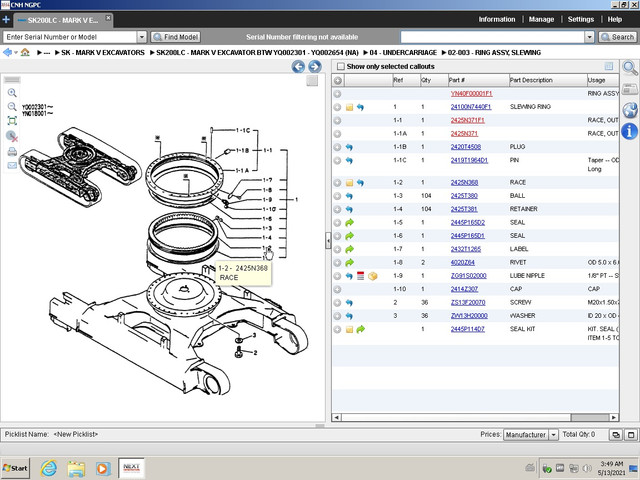Click the parts table horizontal scrollbar

coord(475,417)
